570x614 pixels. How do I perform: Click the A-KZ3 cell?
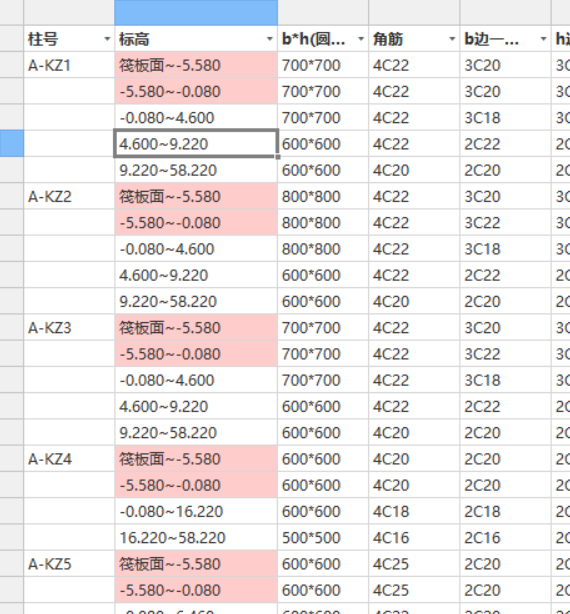coord(69,327)
